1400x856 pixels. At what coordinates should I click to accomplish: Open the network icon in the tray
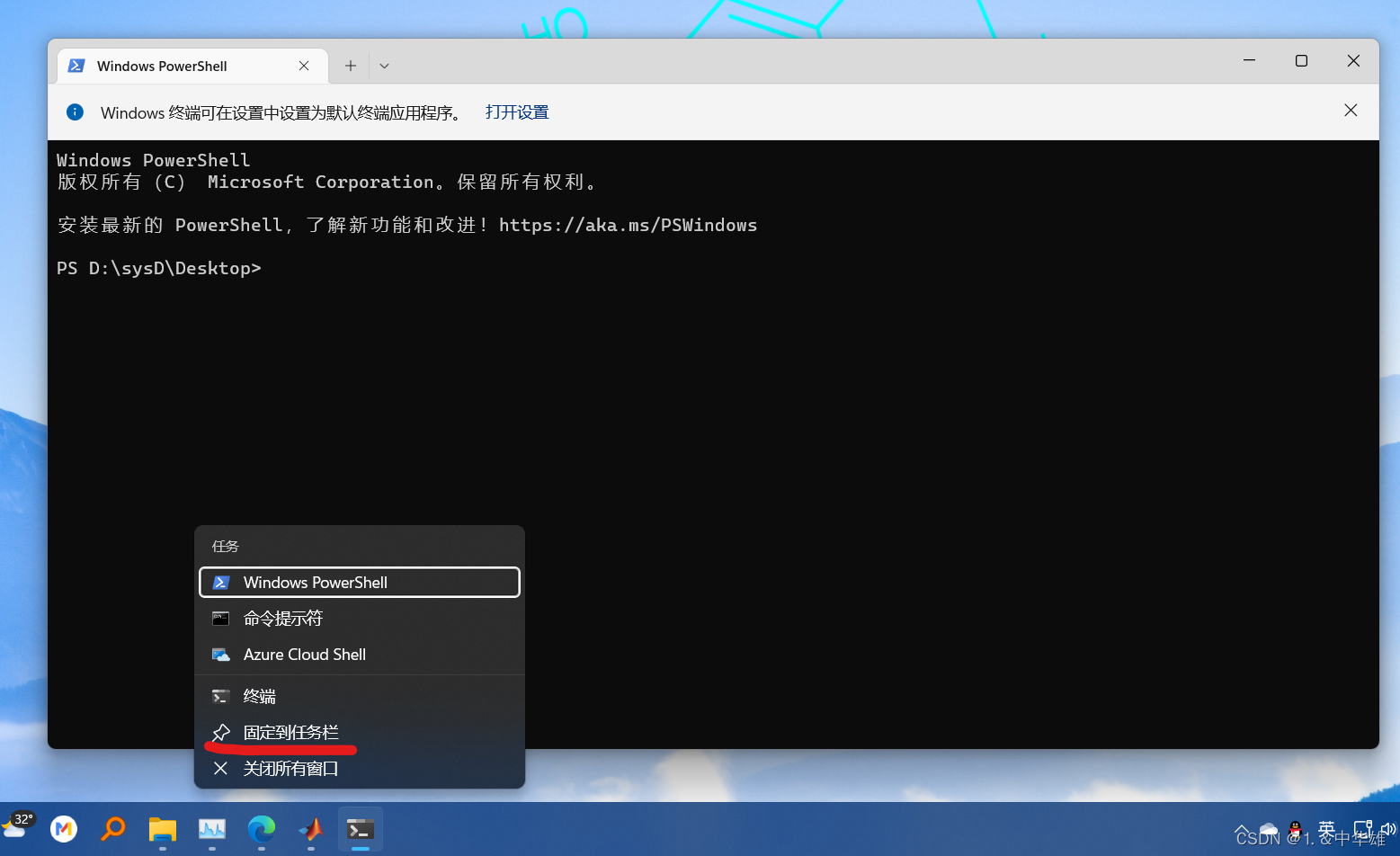(x=1363, y=829)
